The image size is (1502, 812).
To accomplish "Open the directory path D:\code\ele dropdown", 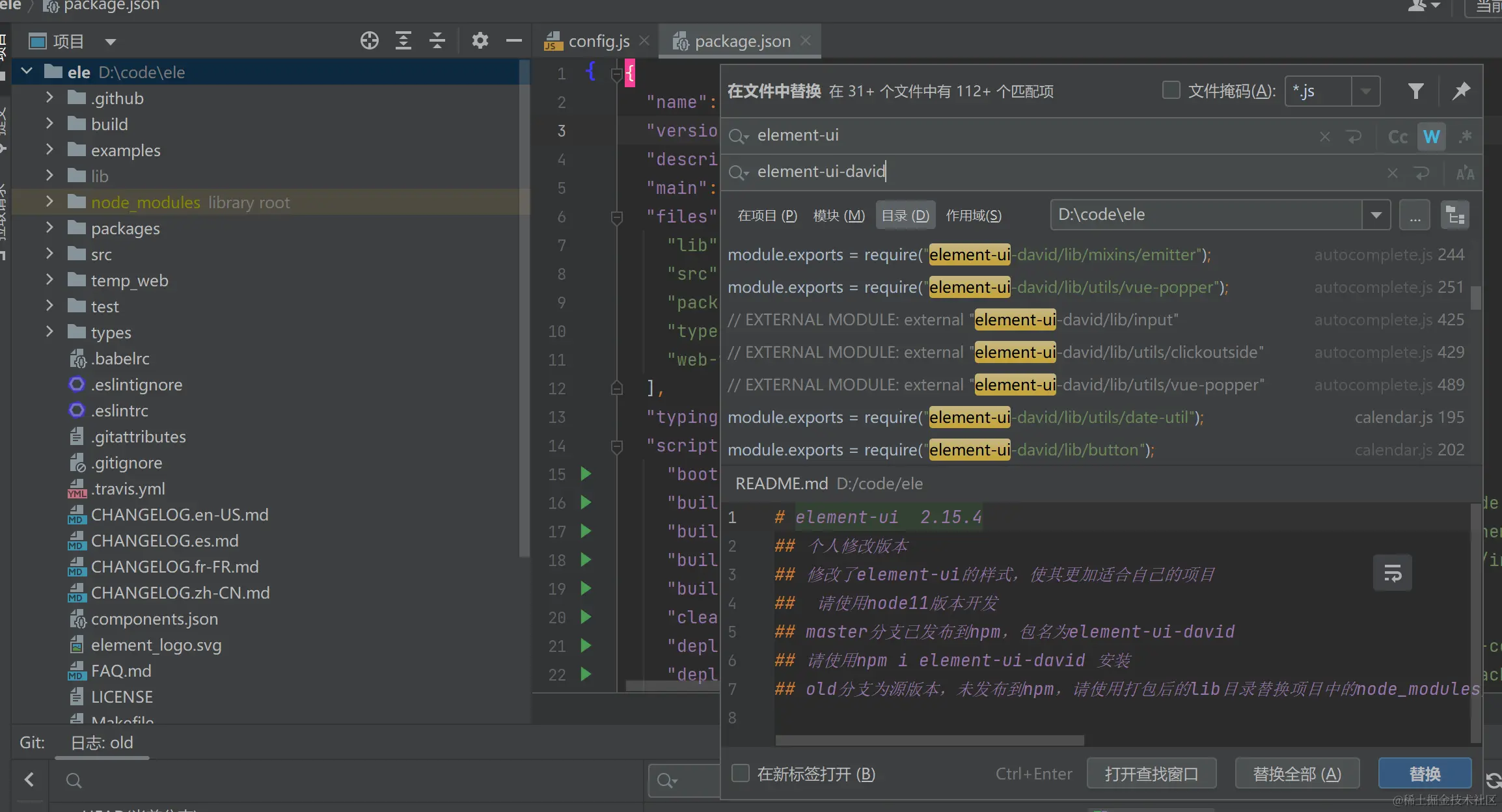I will tap(1376, 215).
